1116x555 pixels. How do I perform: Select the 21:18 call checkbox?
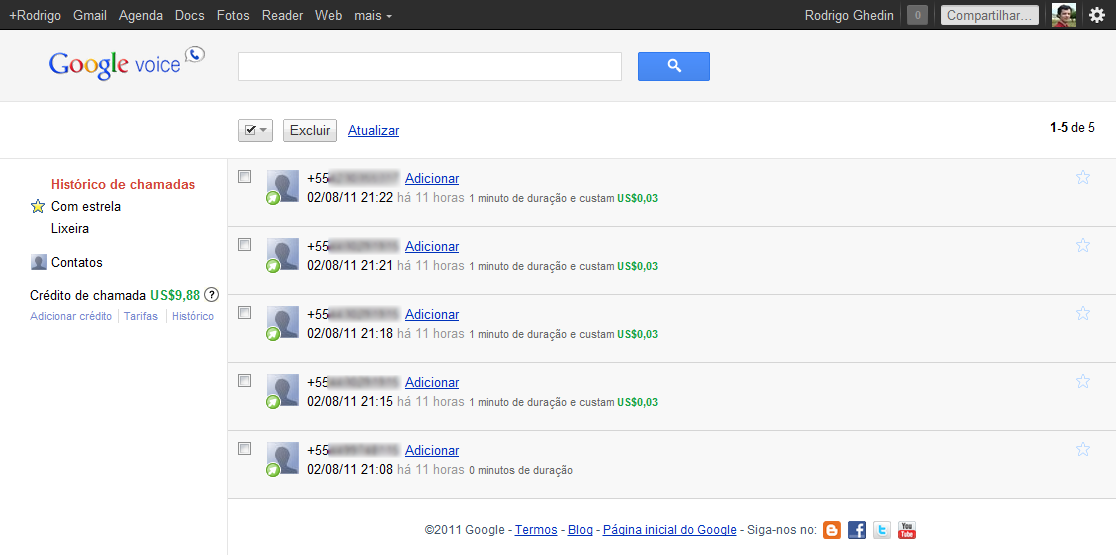click(x=245, y=313)
